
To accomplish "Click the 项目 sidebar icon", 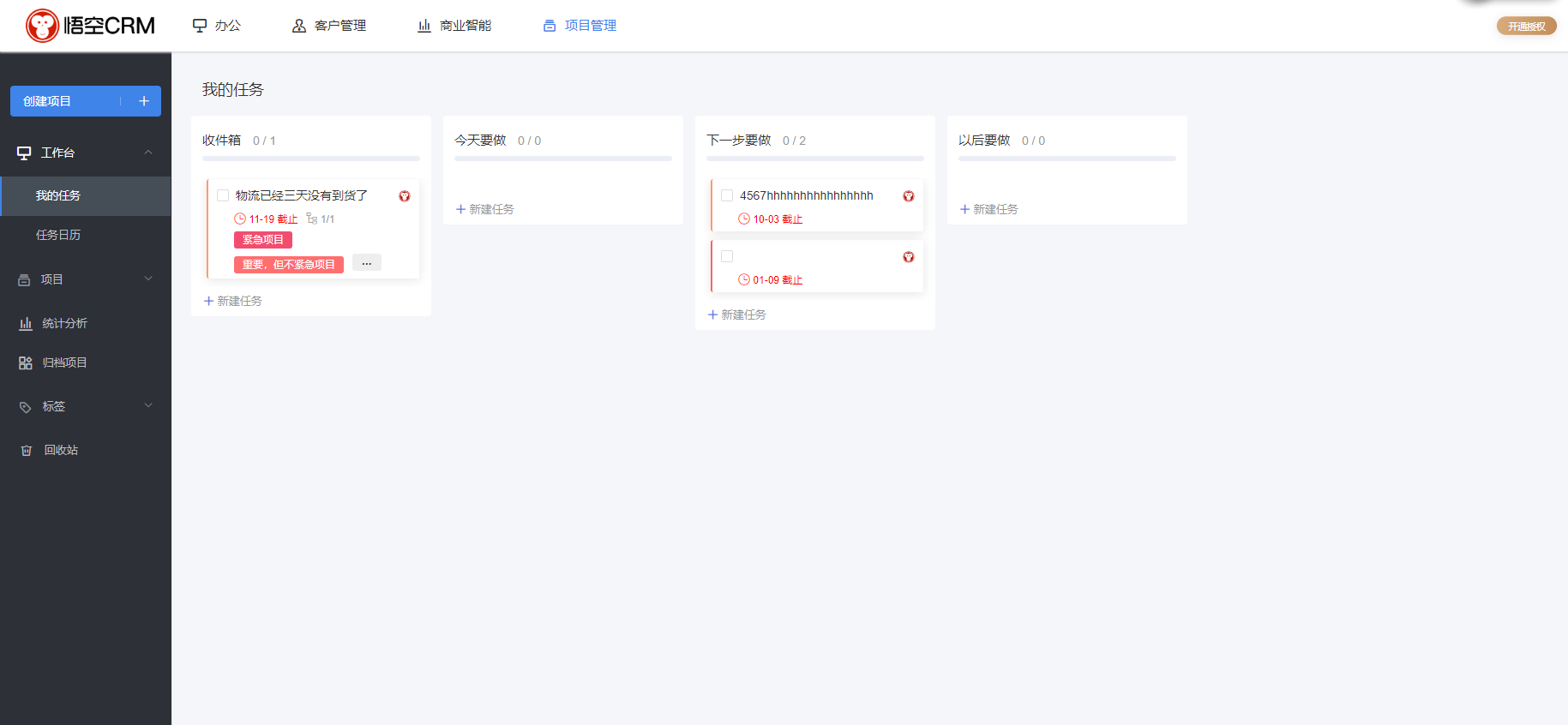I will pos(24,279).
